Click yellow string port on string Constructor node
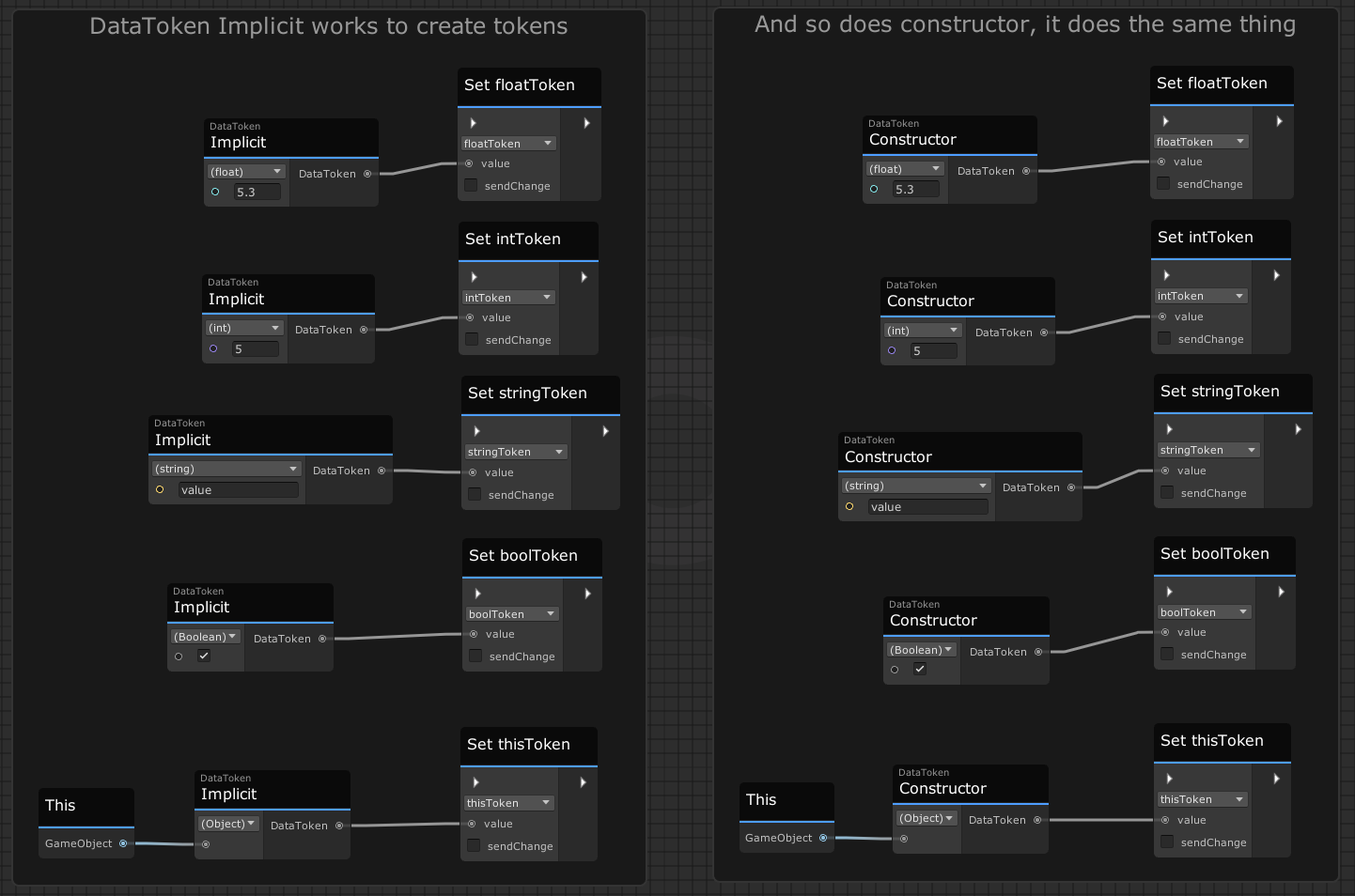Viewport: 1355px width, 896px height. tap(849, 506)
